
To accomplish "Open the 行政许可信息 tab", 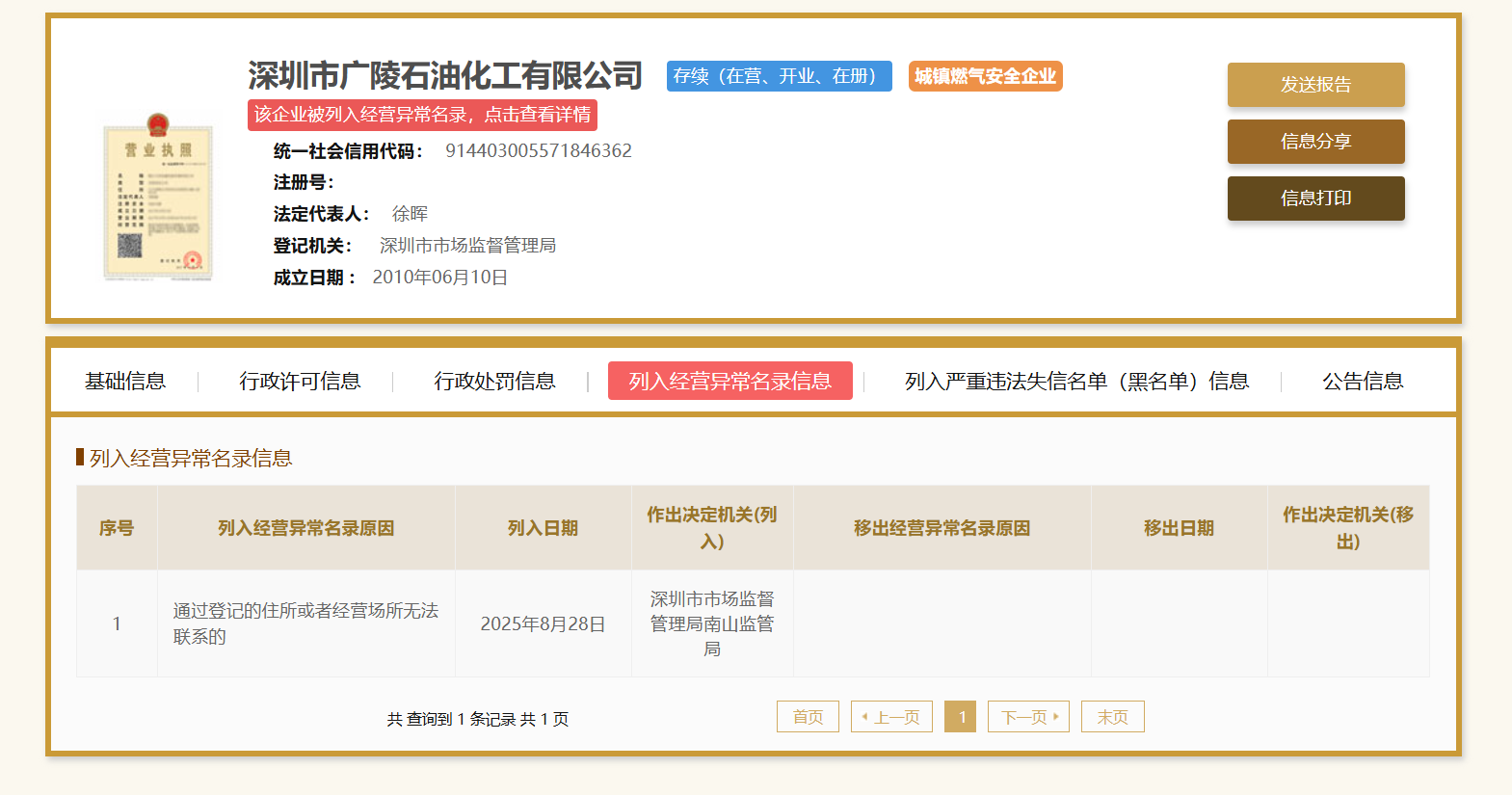I will point(300,382).
